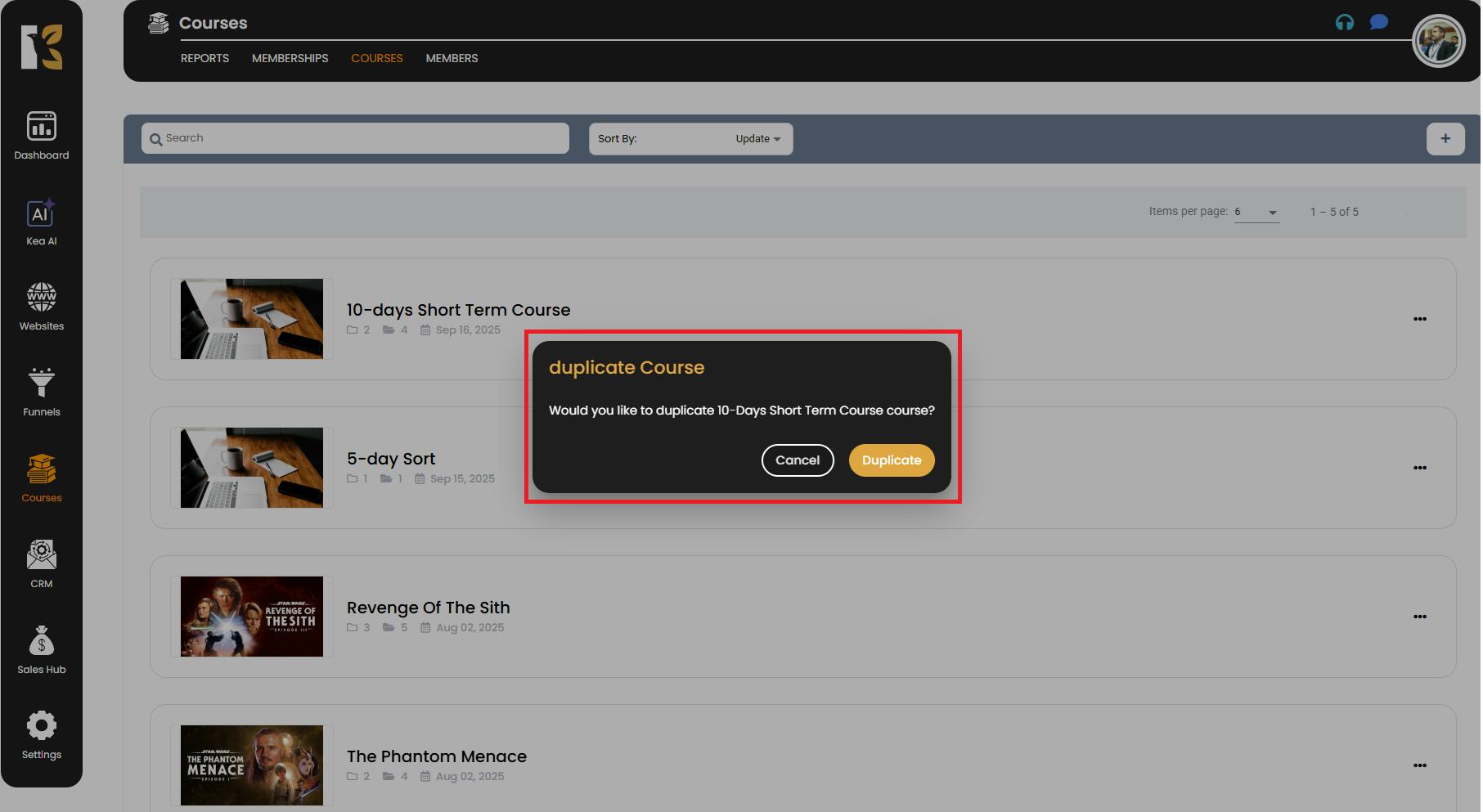The height and width of the screenshot is (812, 1483).
Task: Cancel the duplicate course dialog
Action: click(797, 460)
